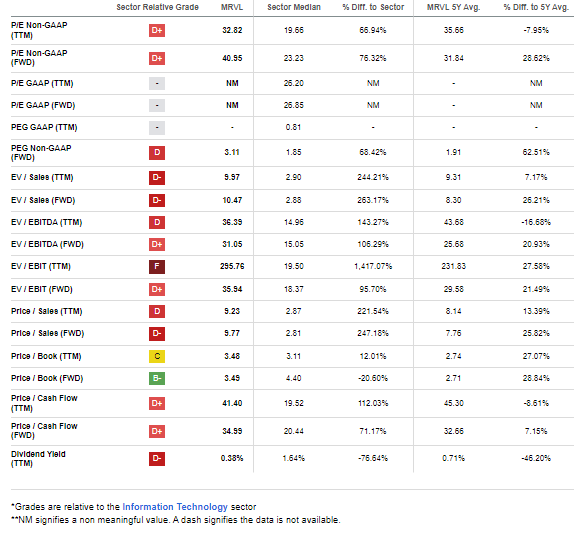Viewport: 579px width, 533px height.
Task: Click the -46.20% 5Y difference value
Action: (x=536, y=458)
